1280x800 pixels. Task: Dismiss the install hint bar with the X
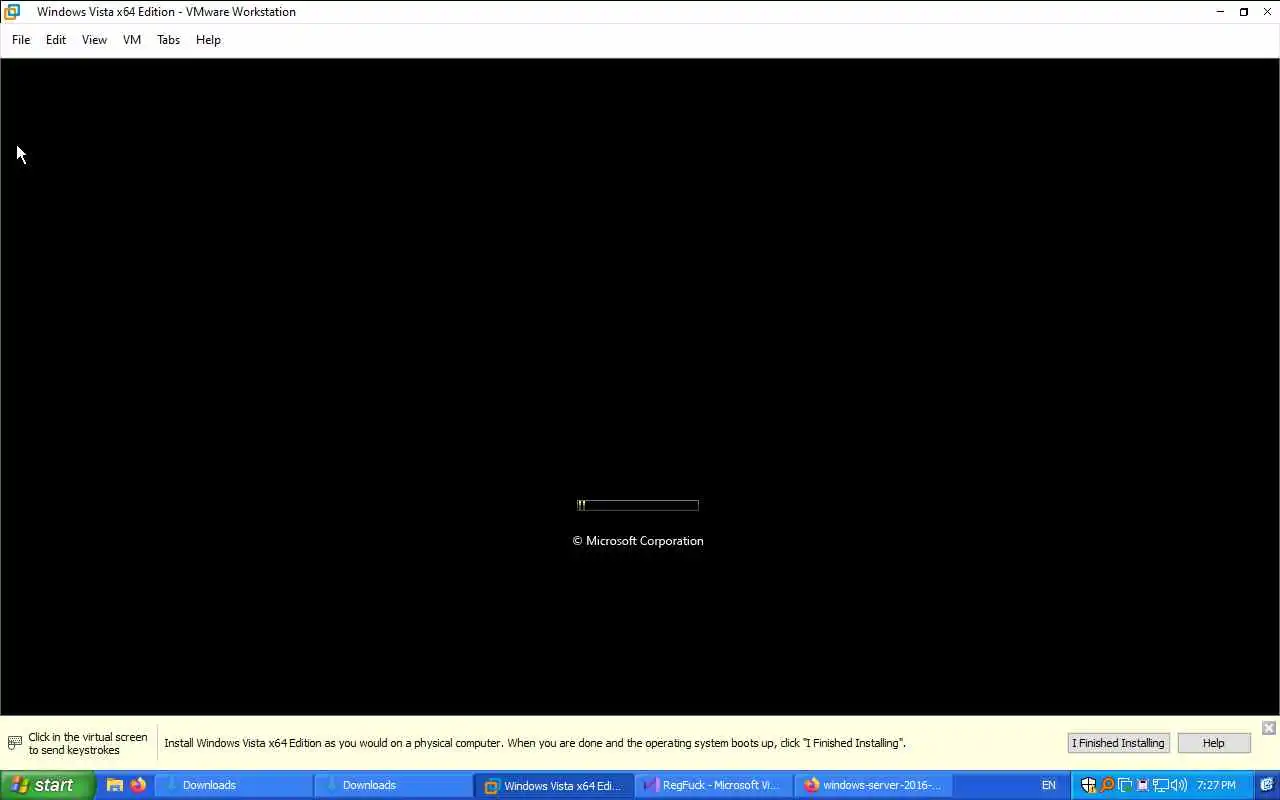(1268, 728)
